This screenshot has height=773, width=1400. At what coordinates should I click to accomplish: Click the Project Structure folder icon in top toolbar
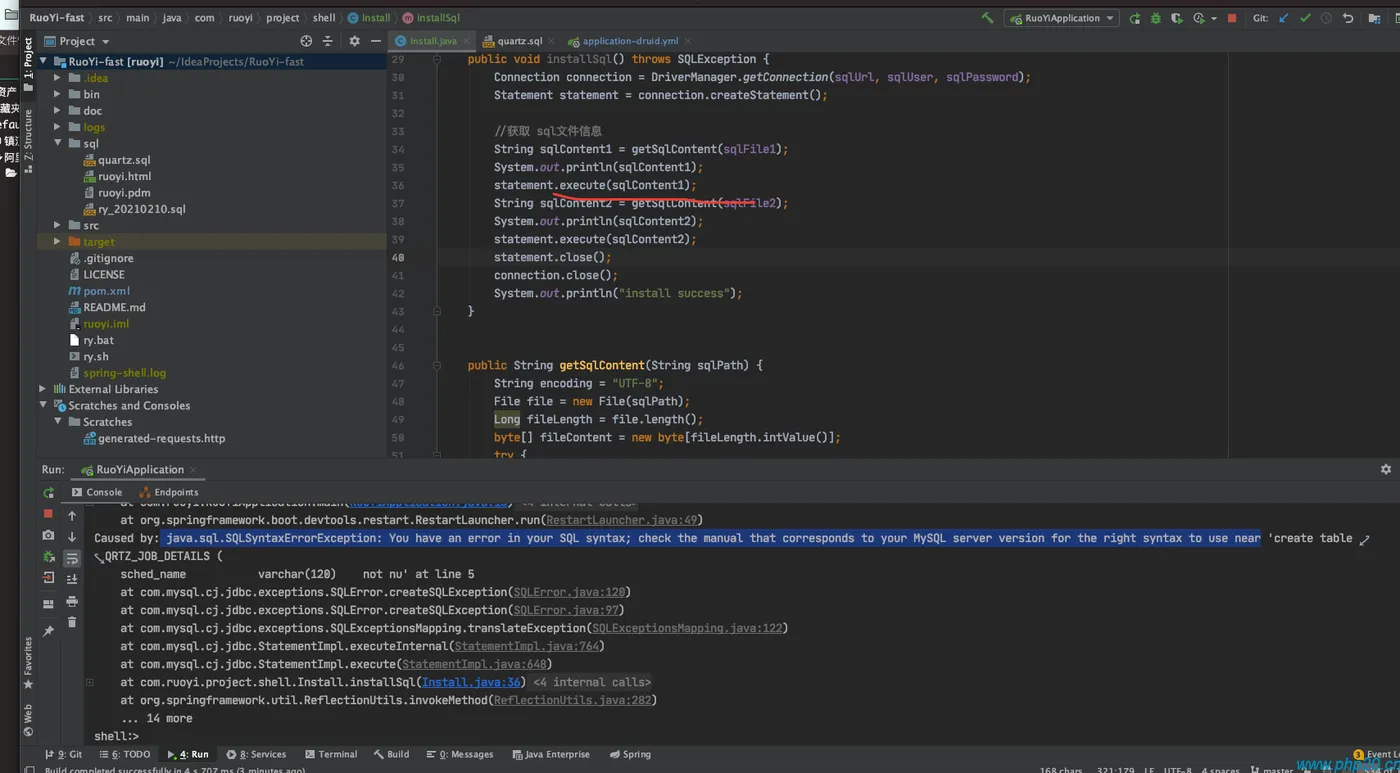coord(1376,18)
